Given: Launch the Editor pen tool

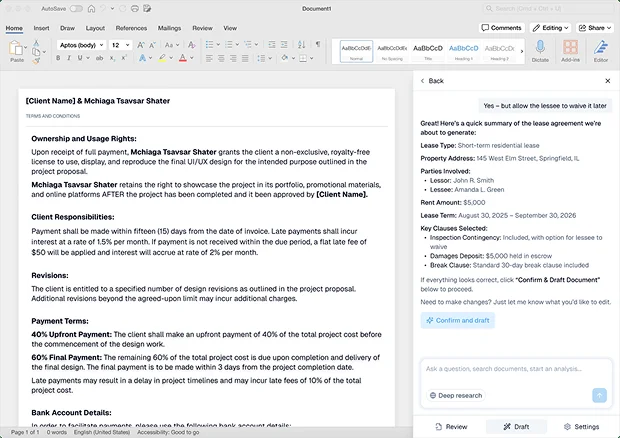Looking at the screenshot, I should point(601,50).
